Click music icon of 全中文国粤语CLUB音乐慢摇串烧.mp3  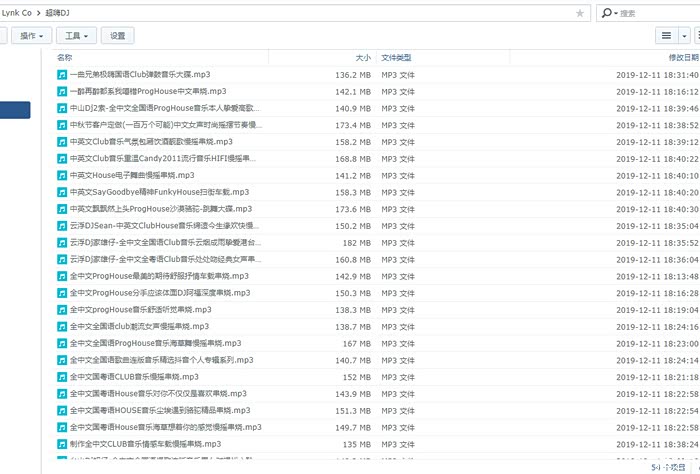(x=62, y=377)
